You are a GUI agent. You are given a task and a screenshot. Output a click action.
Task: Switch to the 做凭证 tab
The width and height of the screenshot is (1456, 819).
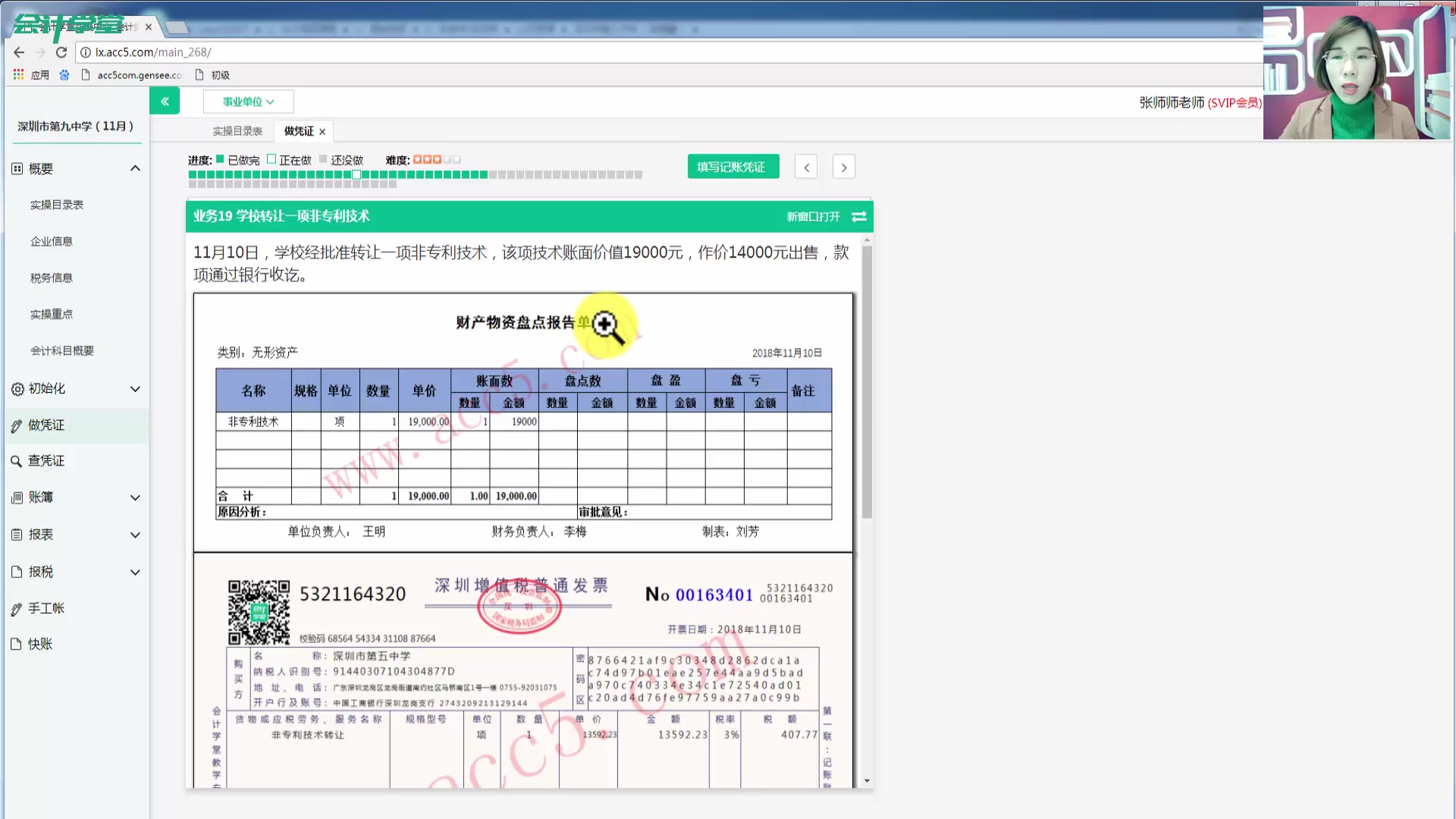[x=296, y=130]
